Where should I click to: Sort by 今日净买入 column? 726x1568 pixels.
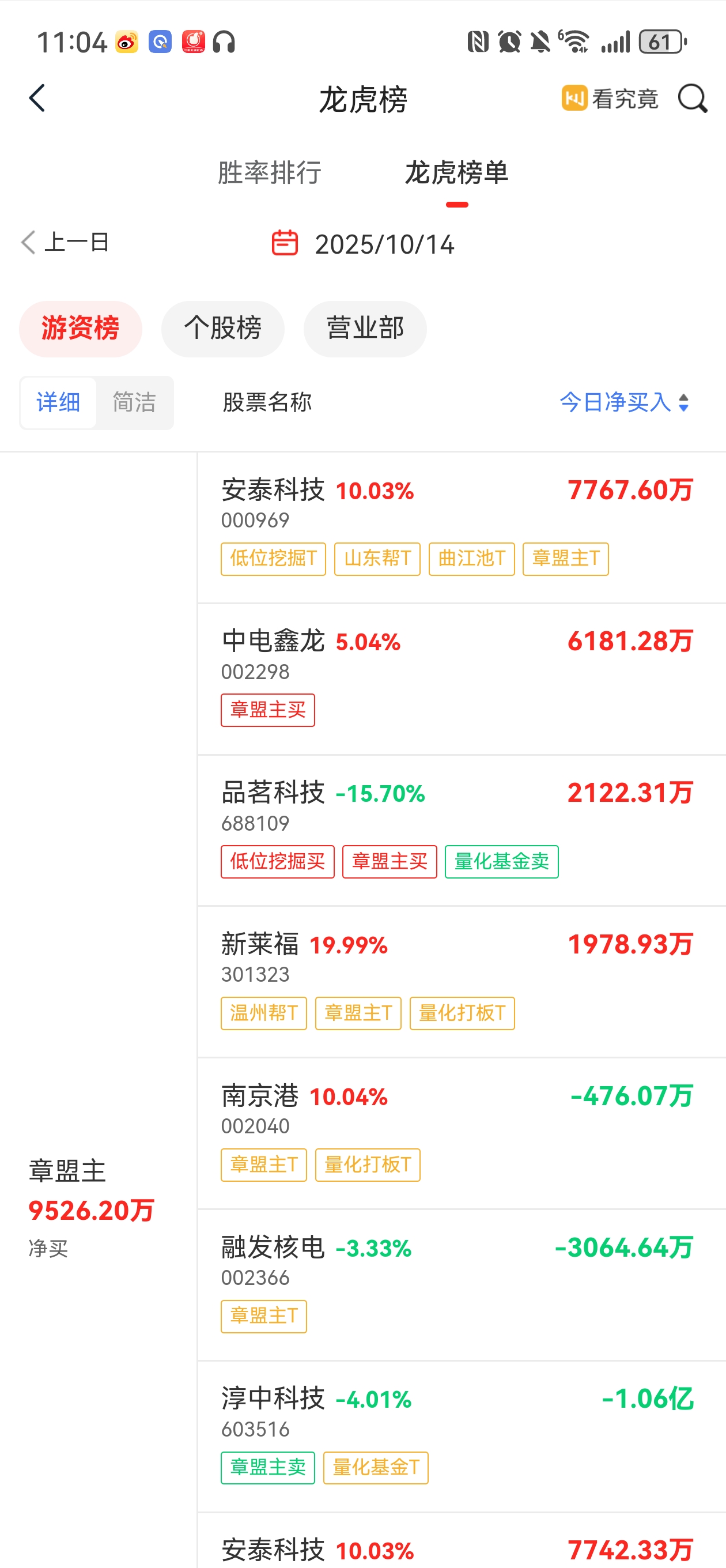click(624, 402)
